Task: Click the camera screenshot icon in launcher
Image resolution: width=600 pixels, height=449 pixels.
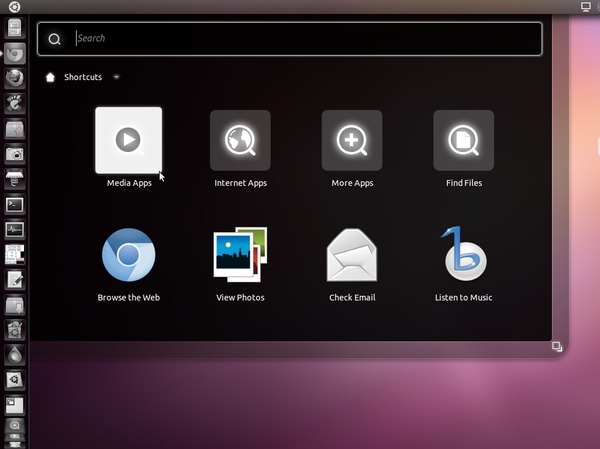Action: (14, 154)
